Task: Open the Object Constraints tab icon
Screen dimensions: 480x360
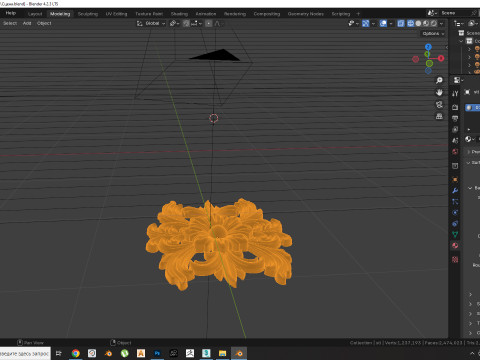Action: click(x=455, y=224)
